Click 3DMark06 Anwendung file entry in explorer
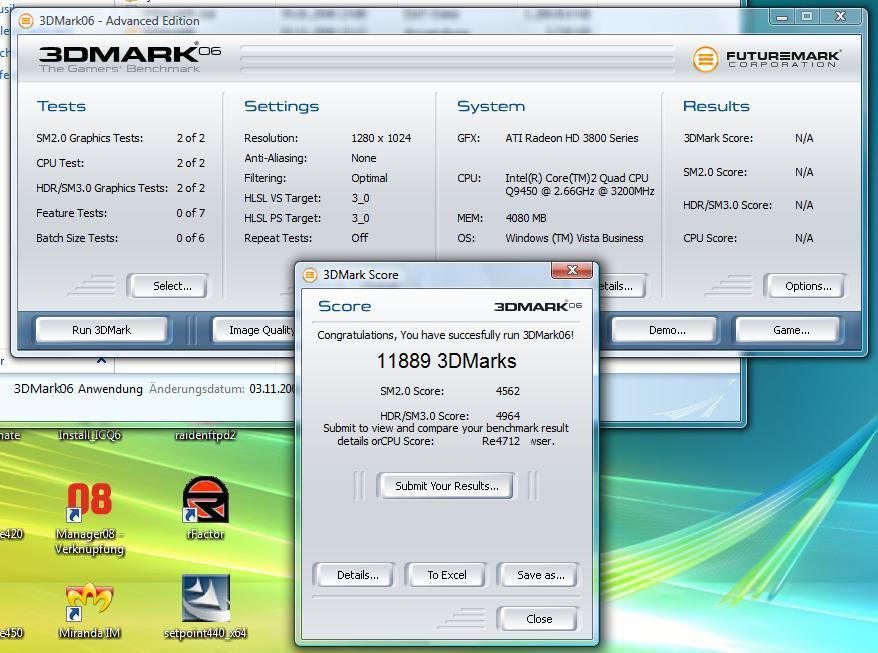The image size is (878, 653). (x=78, y=389)
